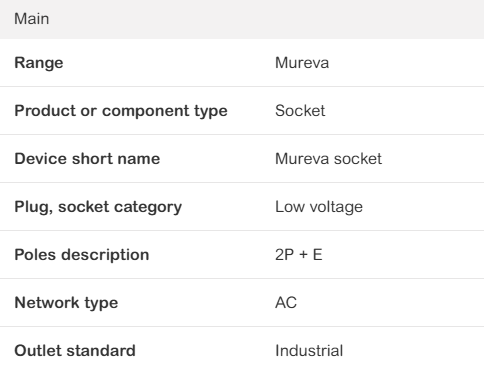
Task: Select the Device short name label
Action: [x=87, y=159]
